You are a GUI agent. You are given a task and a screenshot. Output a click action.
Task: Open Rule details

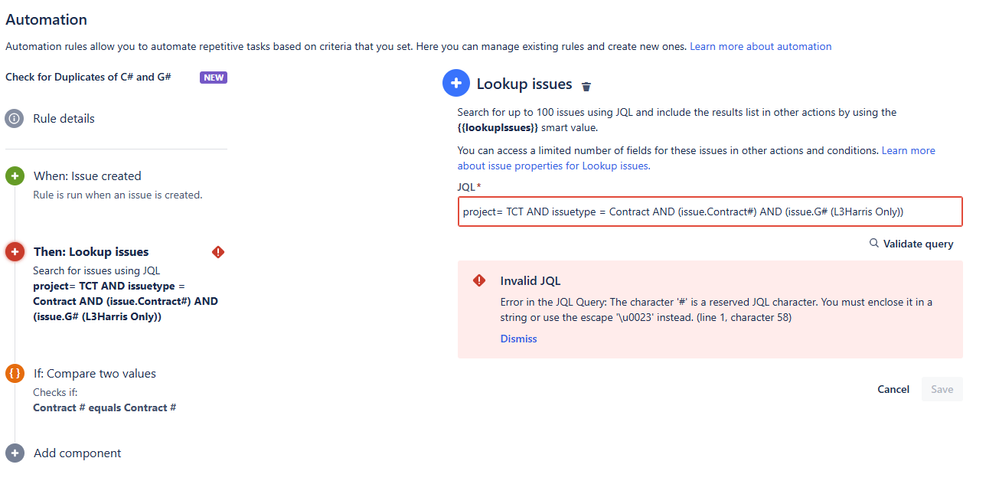tap(64, 118)
